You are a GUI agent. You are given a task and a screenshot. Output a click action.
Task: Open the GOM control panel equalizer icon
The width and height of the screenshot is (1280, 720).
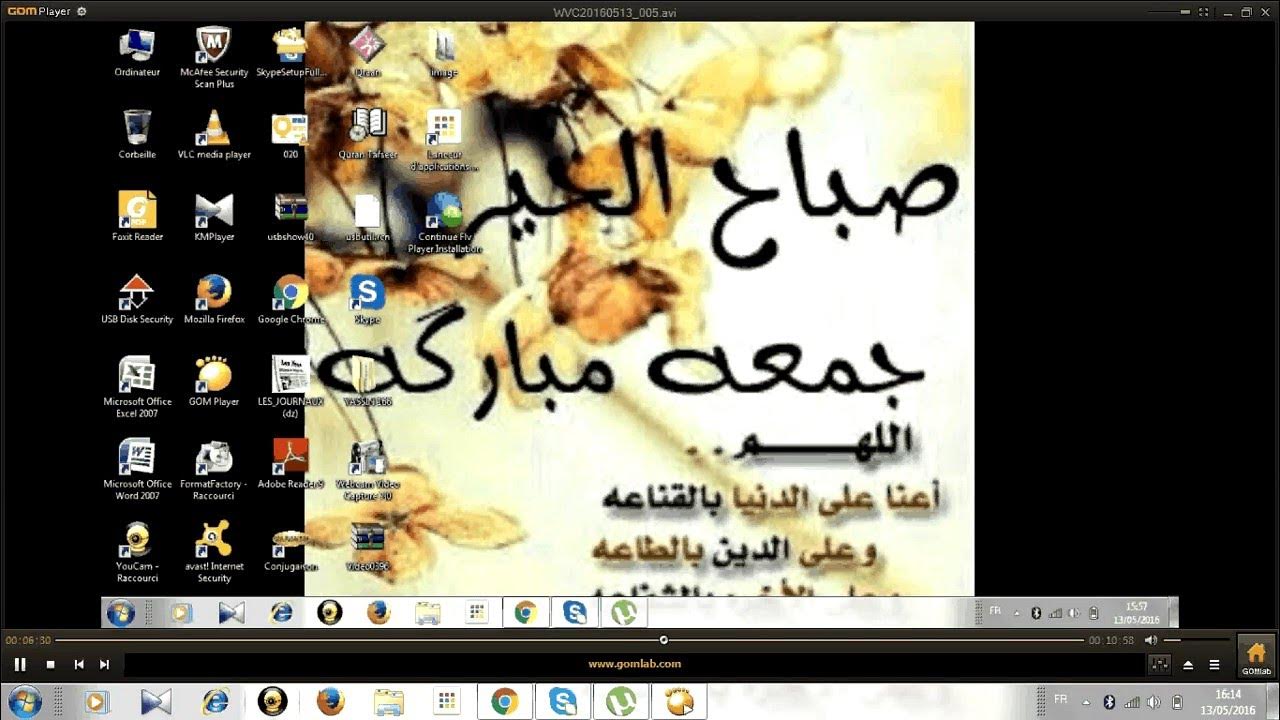pyautogui.click(x=1160, y=664)
